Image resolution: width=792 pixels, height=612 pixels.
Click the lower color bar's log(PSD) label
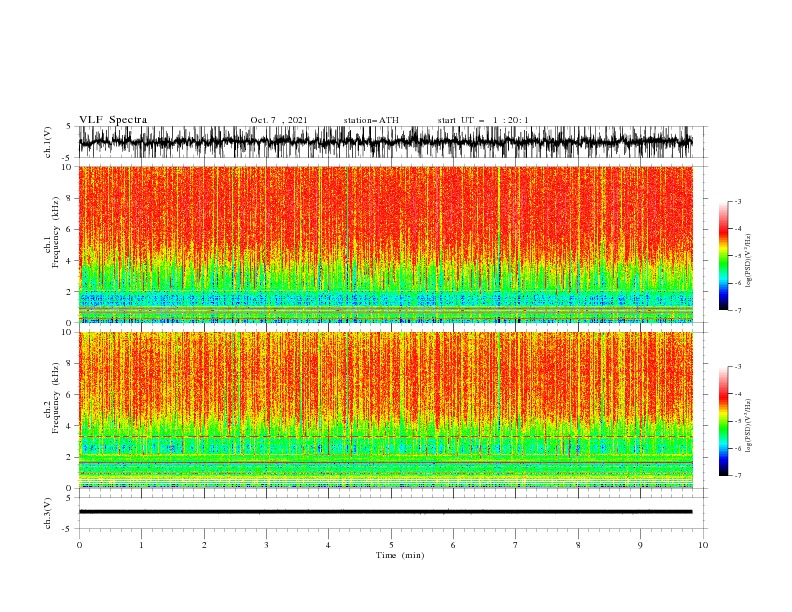749,426
